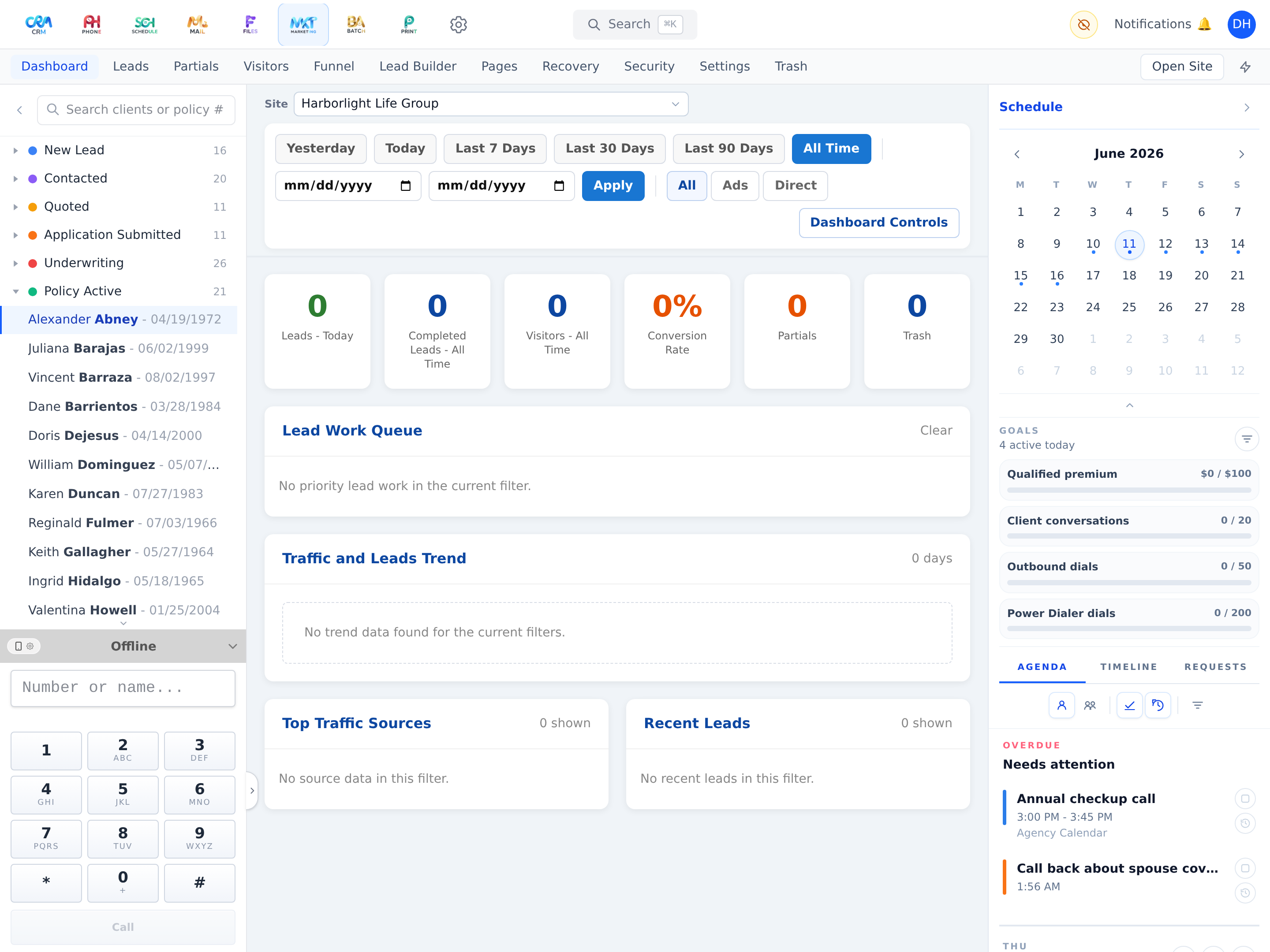The image size is (1270, 952).
Task: Focus the Search clients or policy field
Action: pos(136,110)
